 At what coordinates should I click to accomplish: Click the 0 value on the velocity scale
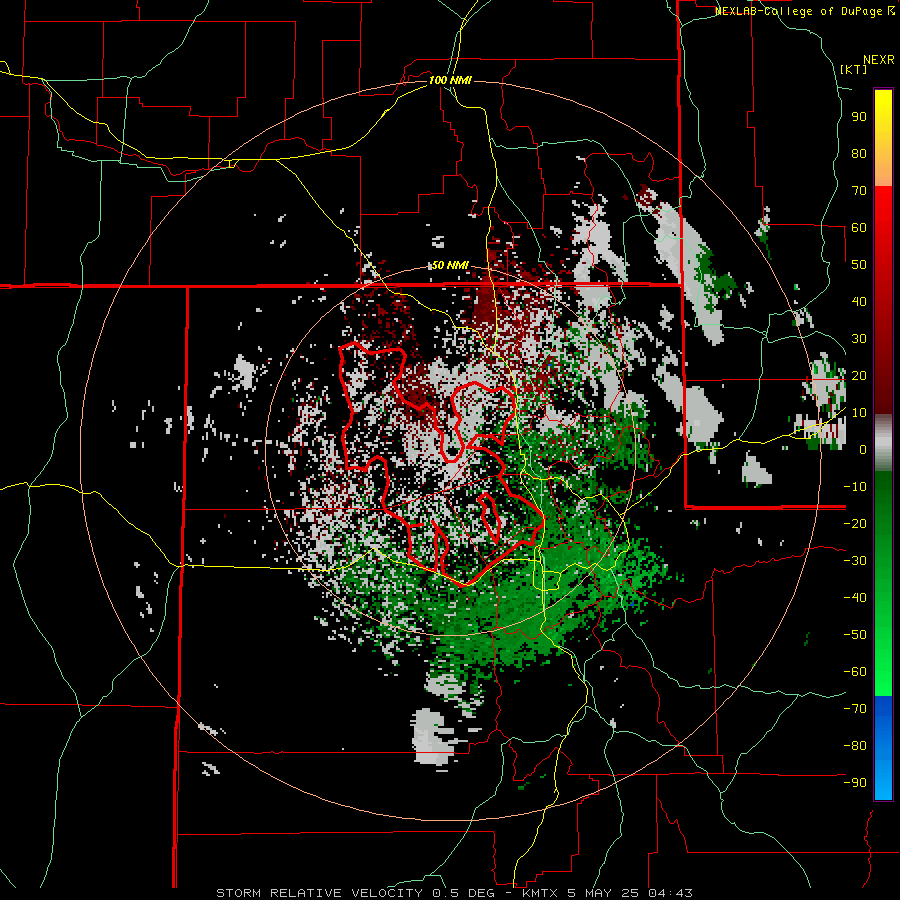point(863,449)
